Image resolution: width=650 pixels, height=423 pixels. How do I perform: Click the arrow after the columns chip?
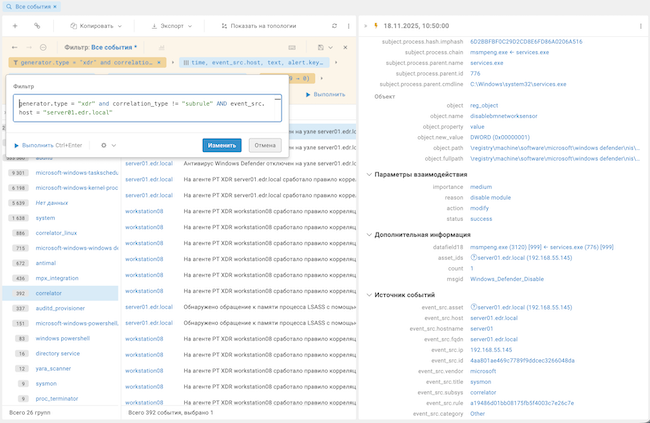(x=336, y=63)
